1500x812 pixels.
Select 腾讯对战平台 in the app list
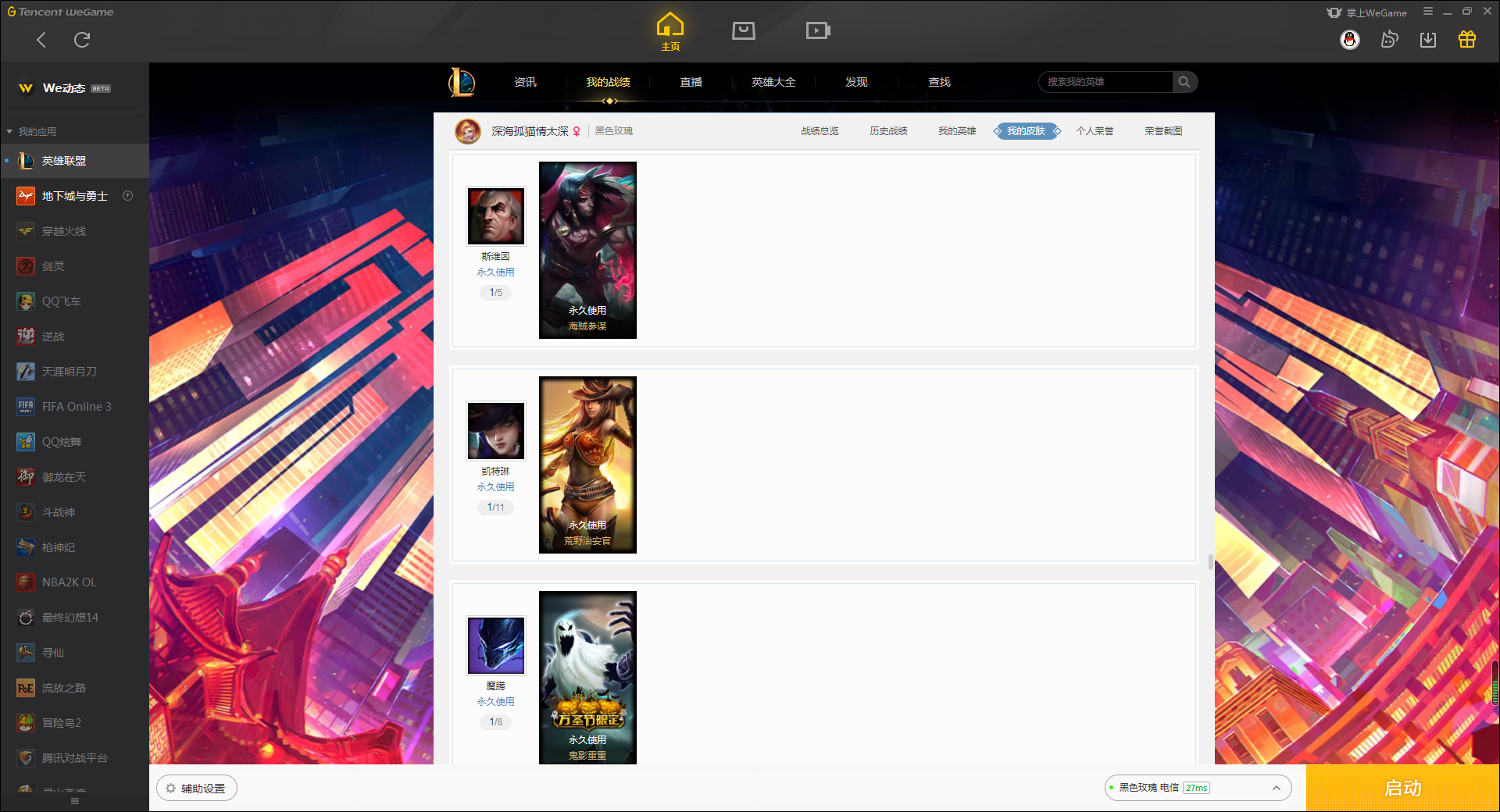click(x=74, y=758)
